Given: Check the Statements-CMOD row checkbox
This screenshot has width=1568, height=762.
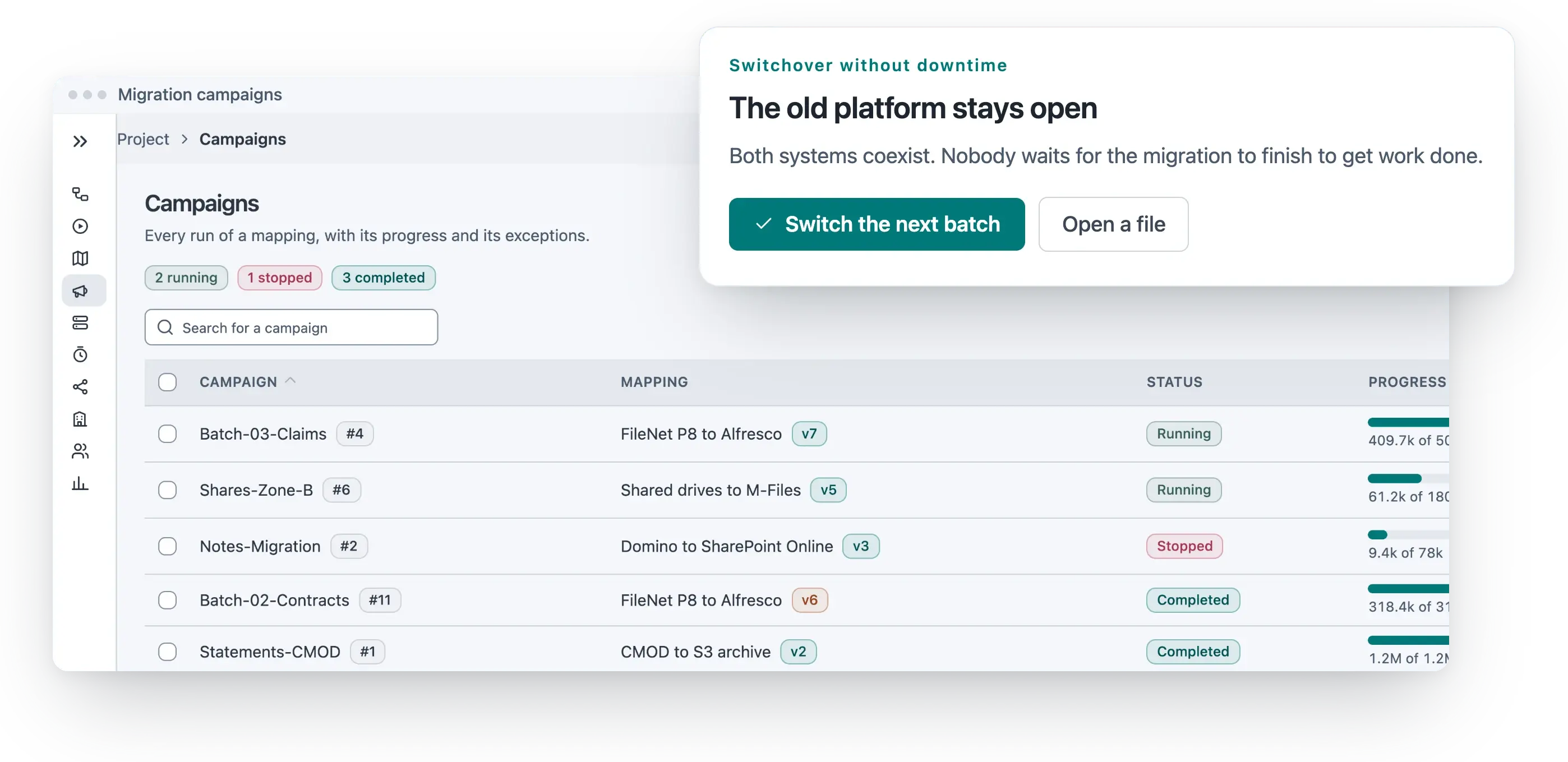Looking at the screenshot, I should point(167,652).
